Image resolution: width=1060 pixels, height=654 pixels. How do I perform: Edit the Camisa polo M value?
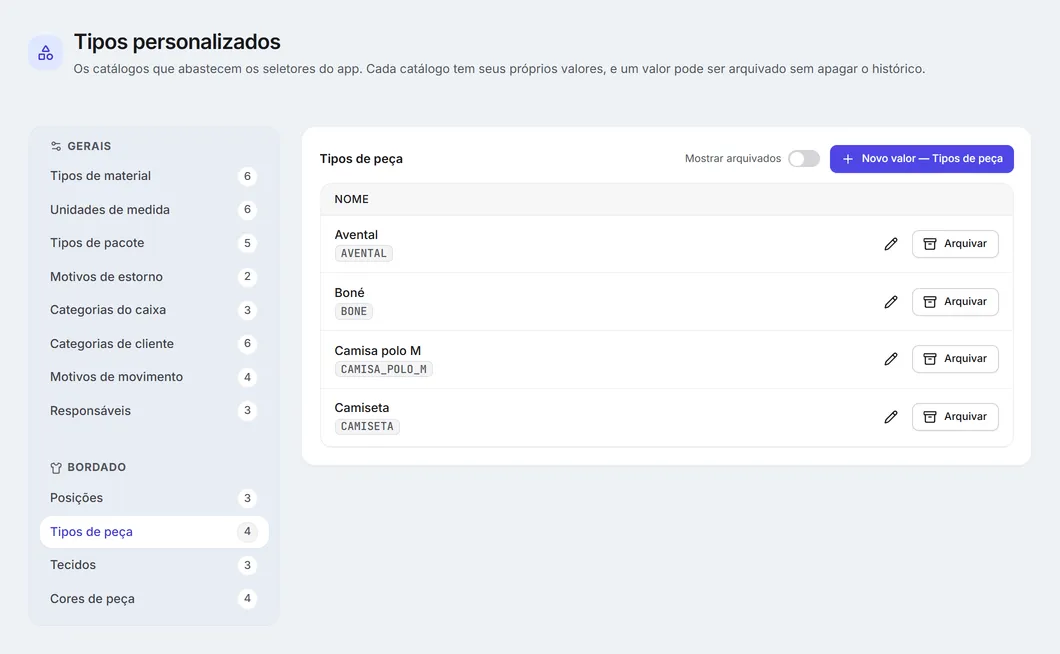[x=891, y=359]
